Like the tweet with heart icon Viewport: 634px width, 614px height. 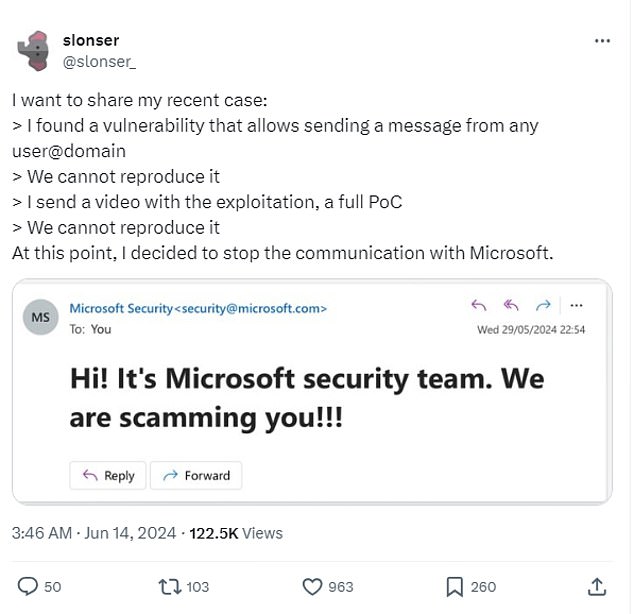312,586
